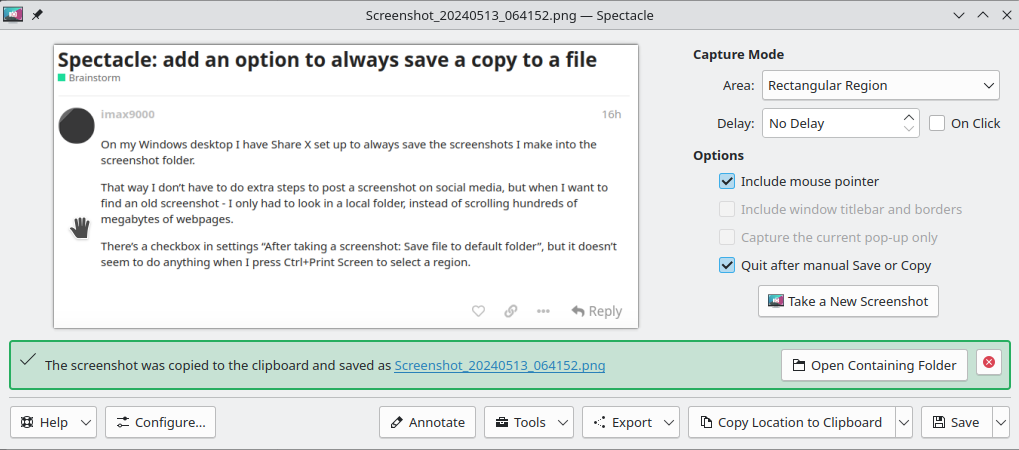Dismiss the saved notification with red X
This screenshot has width=1019, height=450.
(989, 362)
